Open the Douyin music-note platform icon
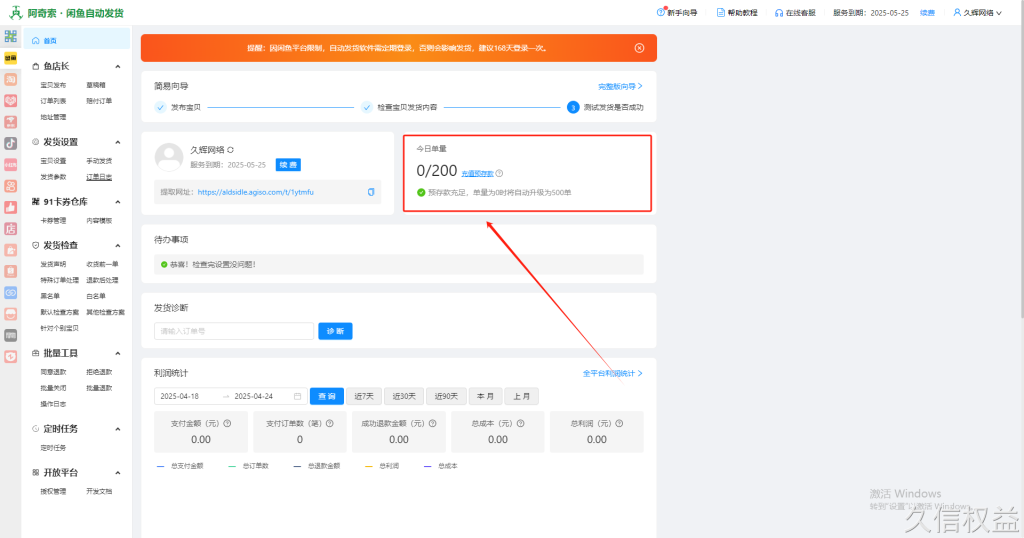1024x538 pixels. coord(10,143)
